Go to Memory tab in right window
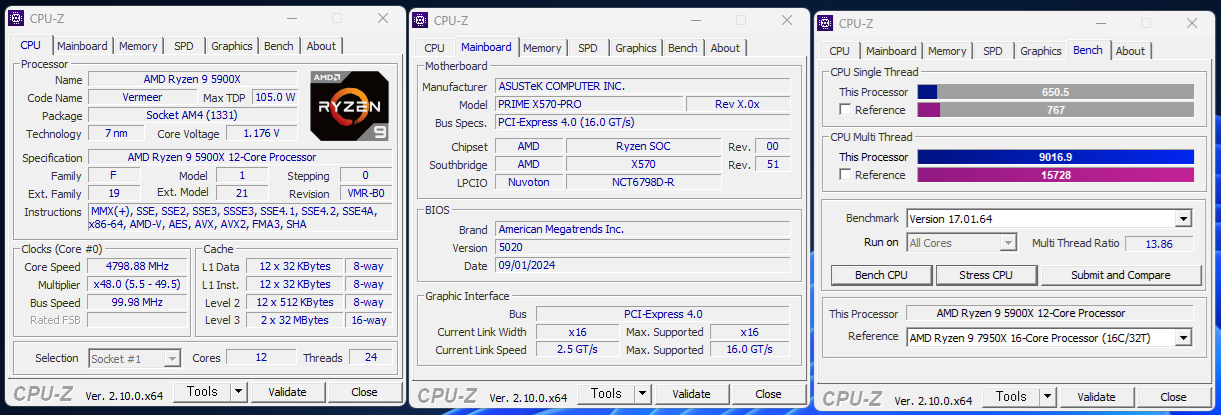 coord(947,51)
